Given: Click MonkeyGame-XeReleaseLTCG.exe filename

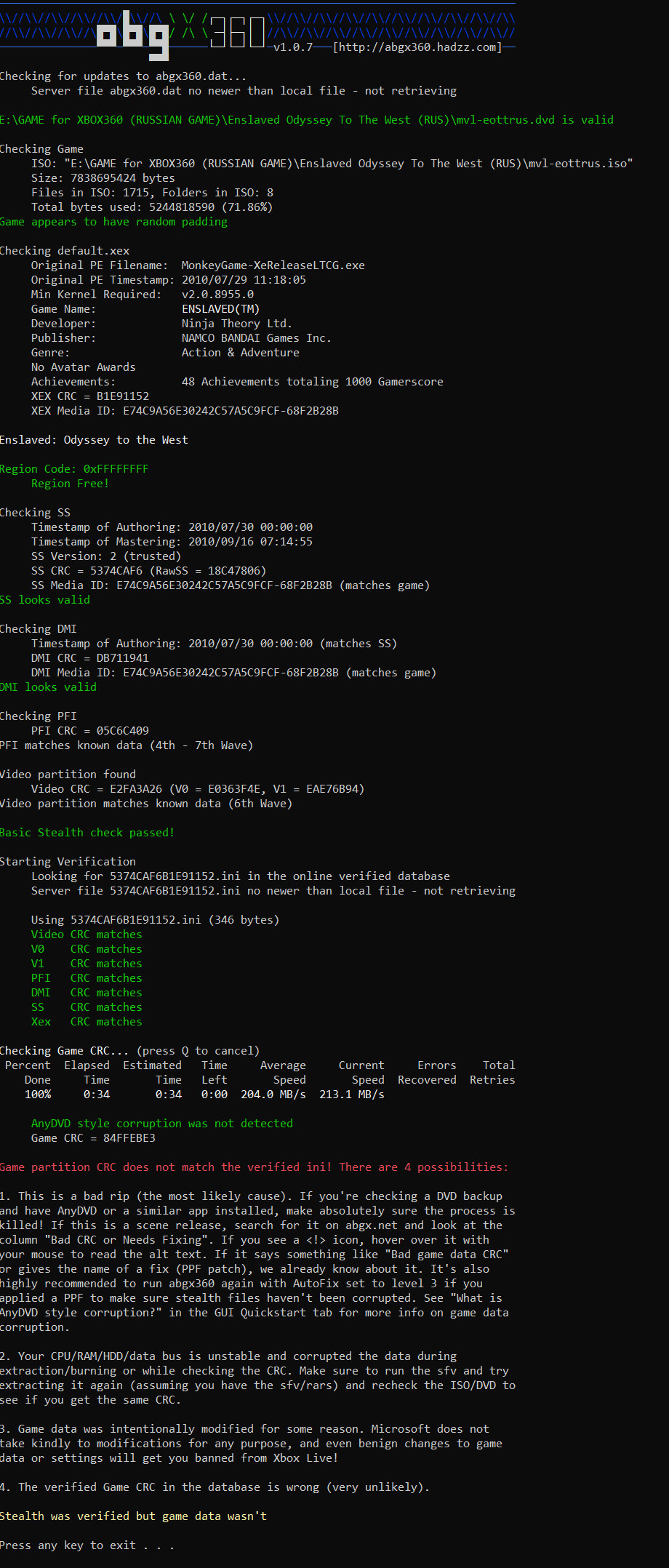Looking at the screenshot, I should [273, 265].
